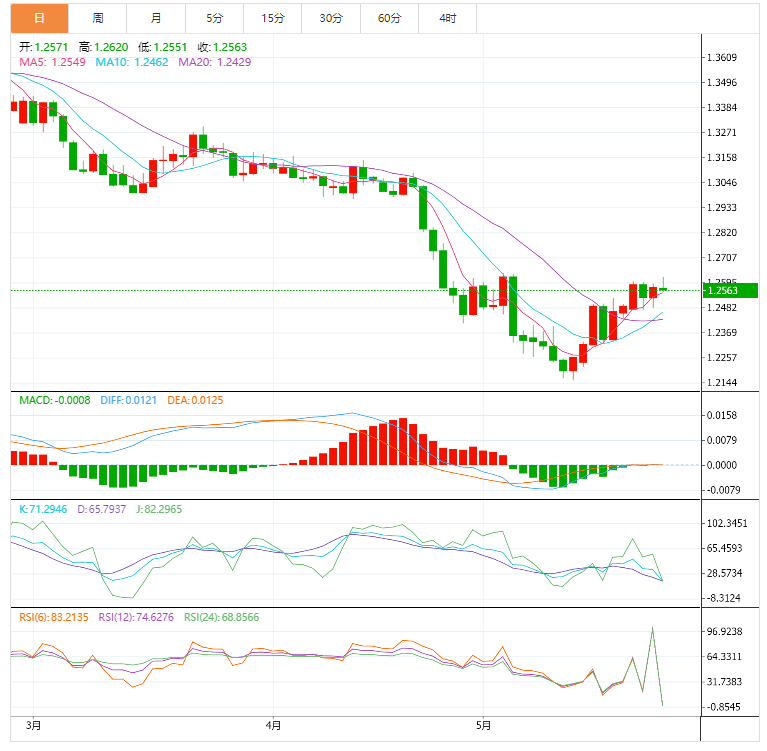Click the 3月 date axis marker
Viewport: 767px width, 751px height.
point(33,726)
